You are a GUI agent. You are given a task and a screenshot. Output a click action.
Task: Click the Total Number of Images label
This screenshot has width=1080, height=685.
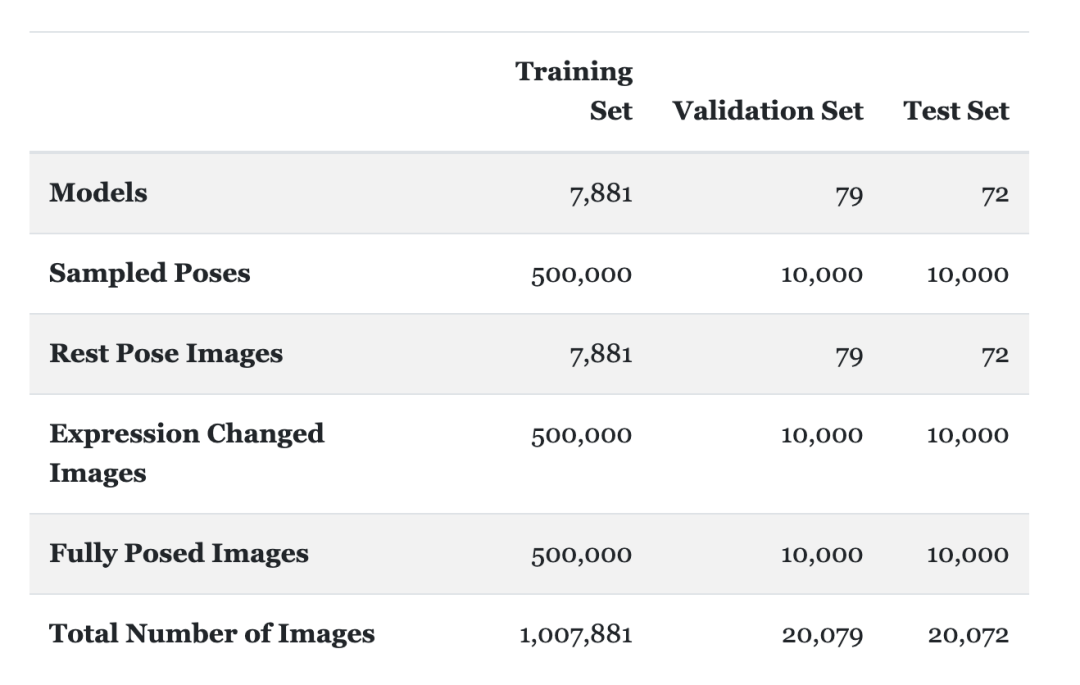point(212,634)
